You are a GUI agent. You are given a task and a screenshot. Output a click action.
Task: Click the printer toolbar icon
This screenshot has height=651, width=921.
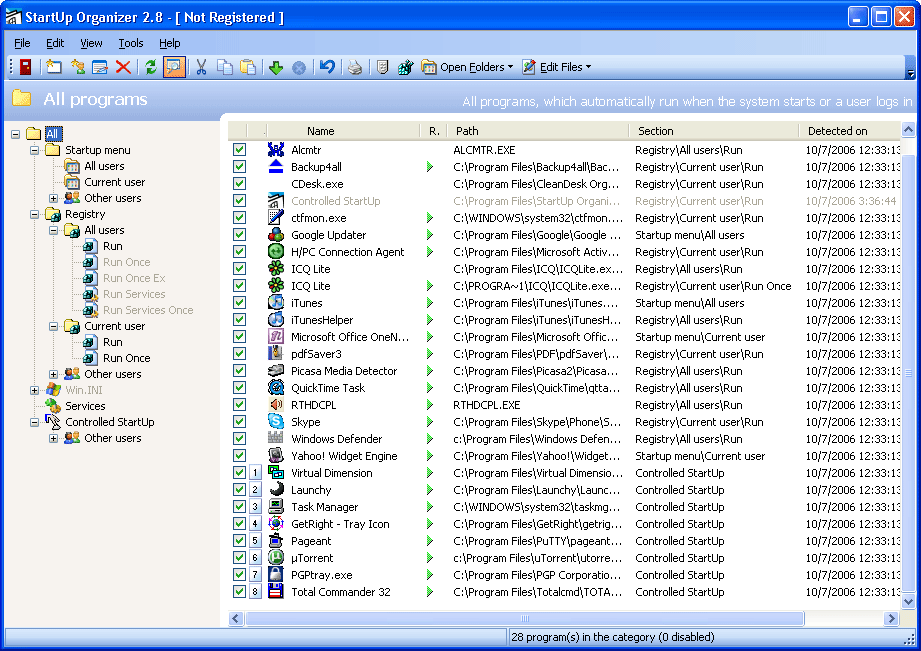[x=355, y=67]
